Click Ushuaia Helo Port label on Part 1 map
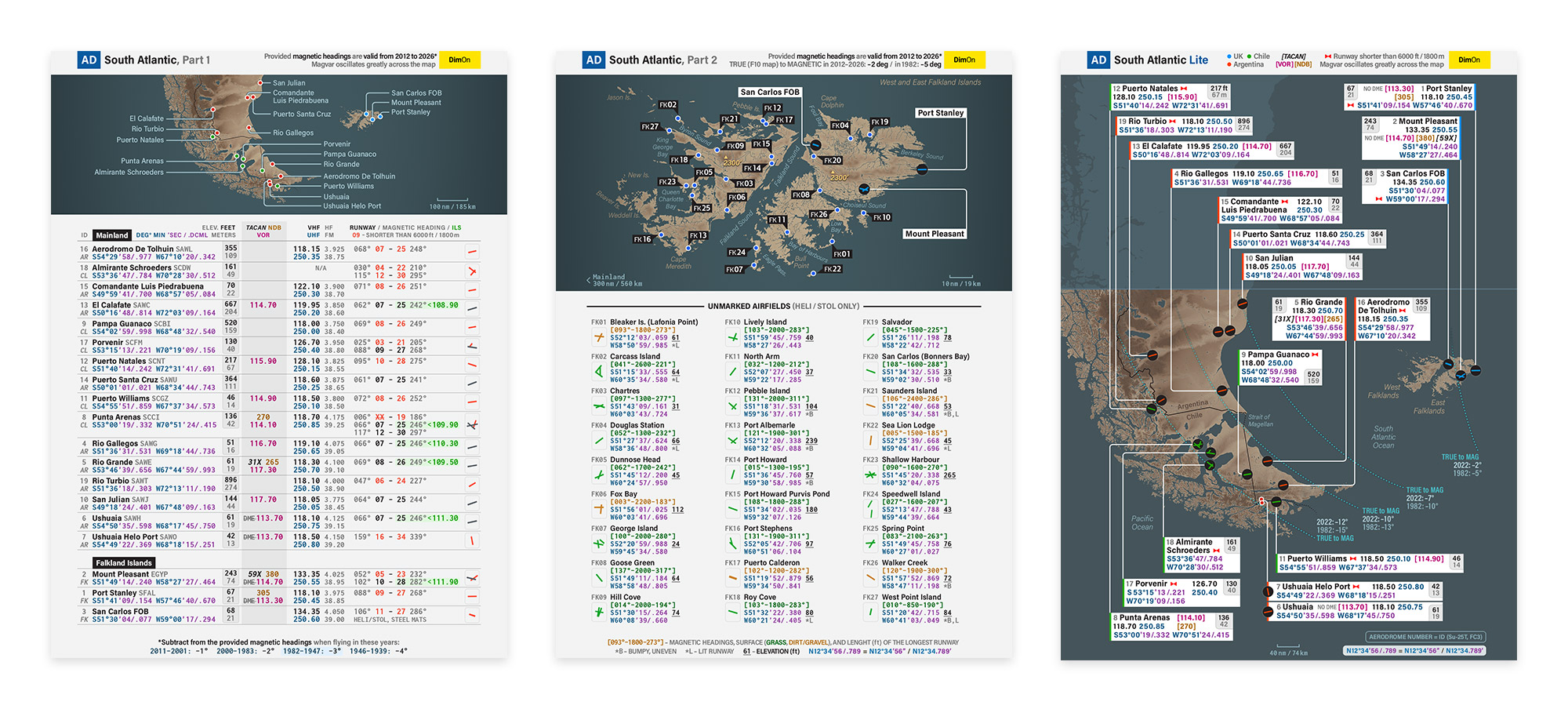 [x=352, y=206]
